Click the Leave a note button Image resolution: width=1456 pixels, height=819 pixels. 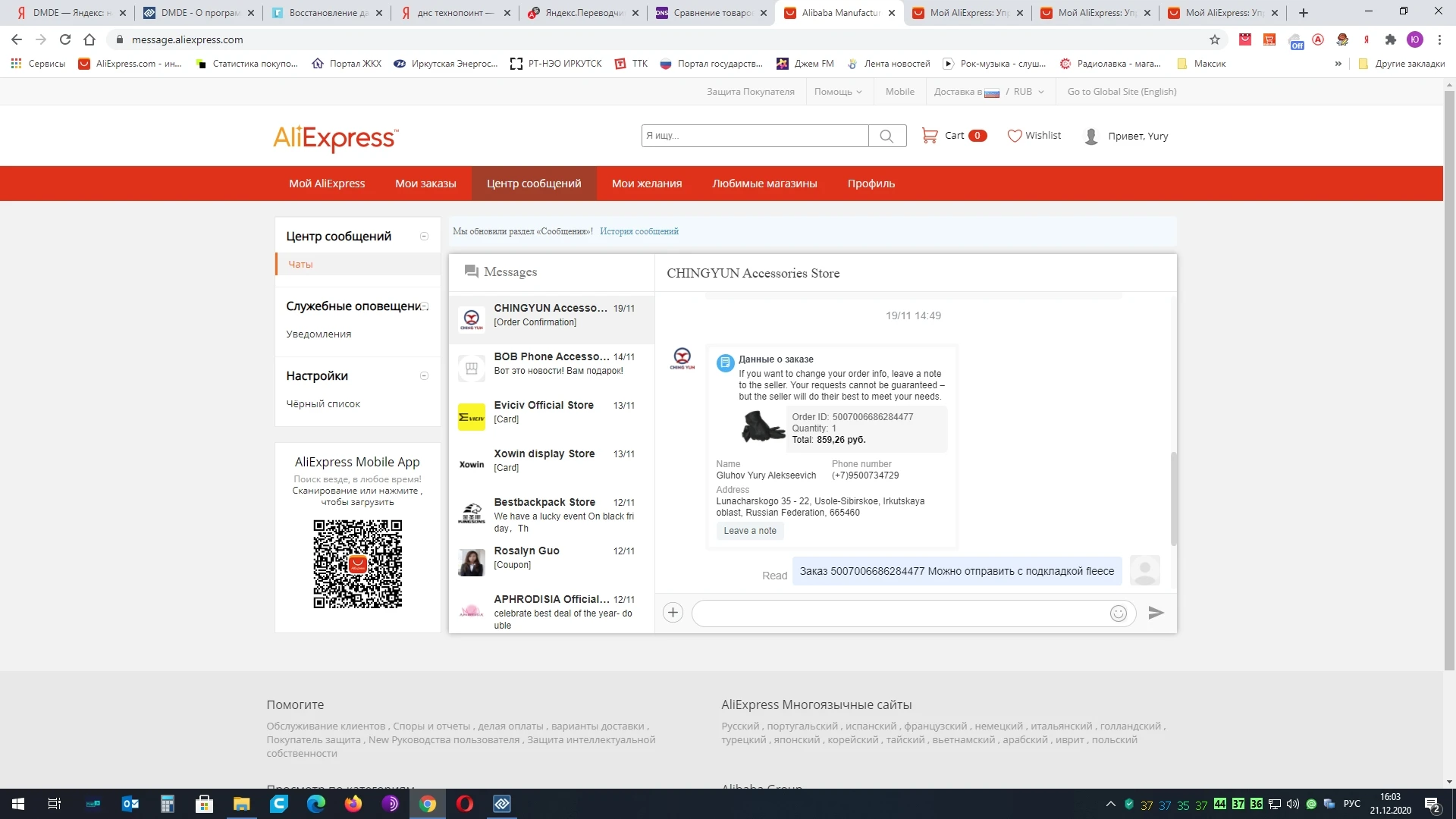(x=749, y=531)
